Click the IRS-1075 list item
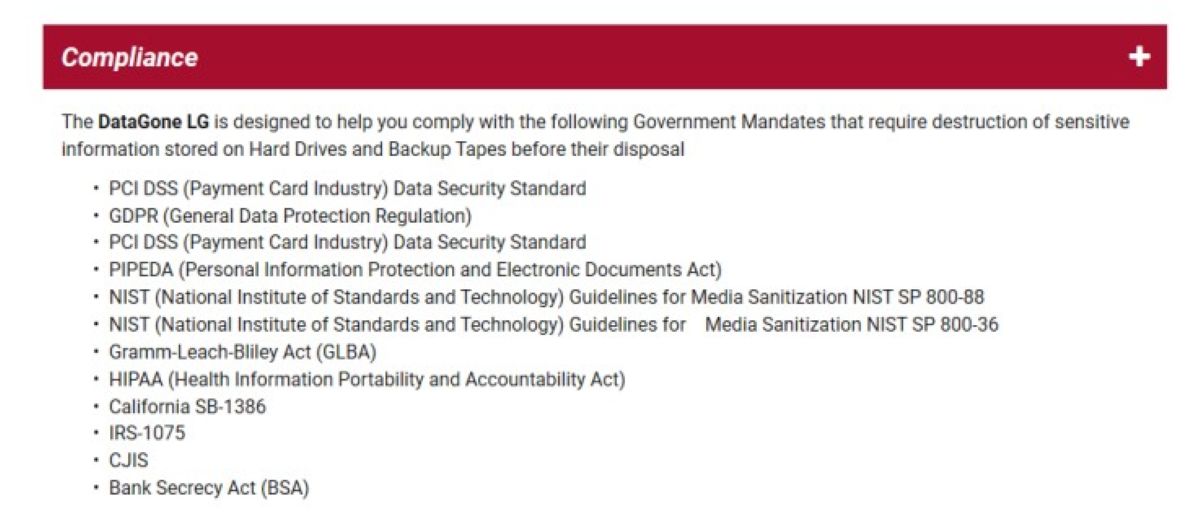1200x521 pixels. [x=147, y=434]
